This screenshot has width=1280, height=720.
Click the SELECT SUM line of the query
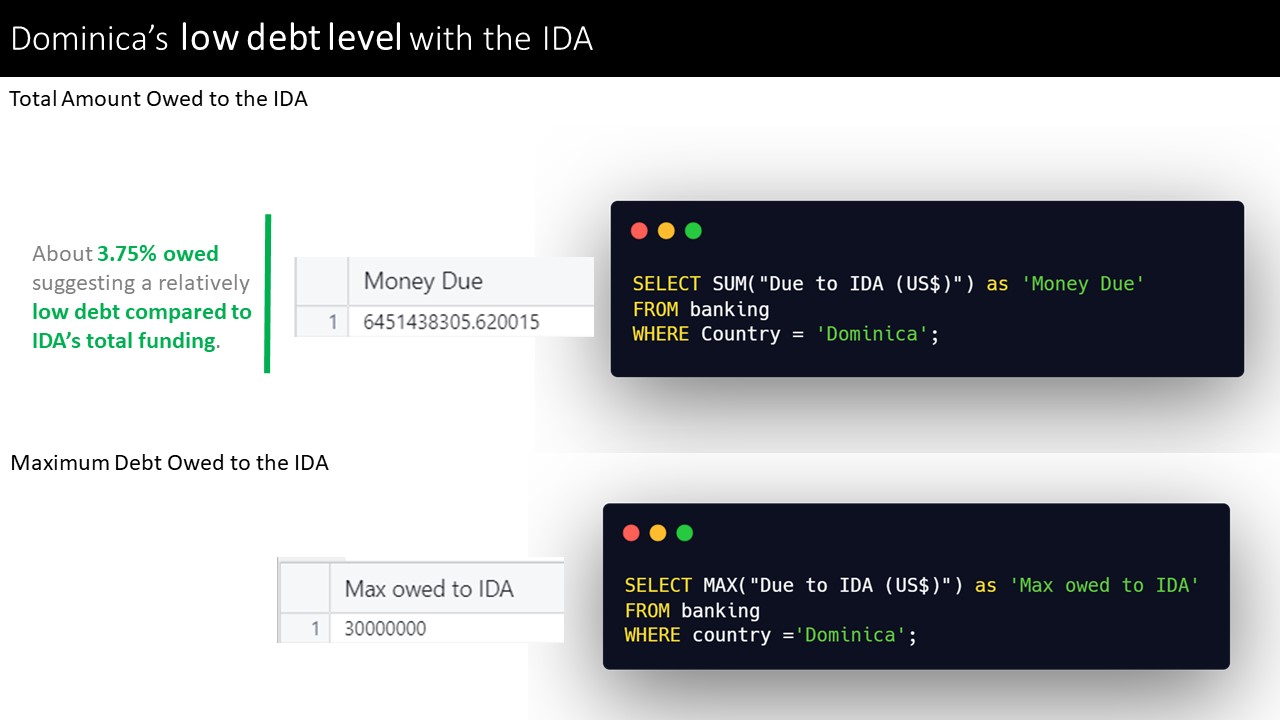(888, 284)
